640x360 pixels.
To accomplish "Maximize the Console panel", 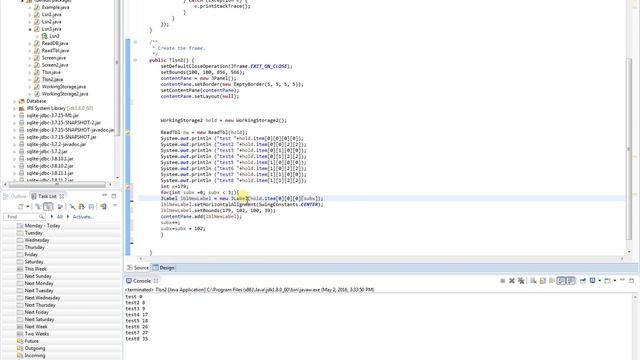I will pos(631,280).
